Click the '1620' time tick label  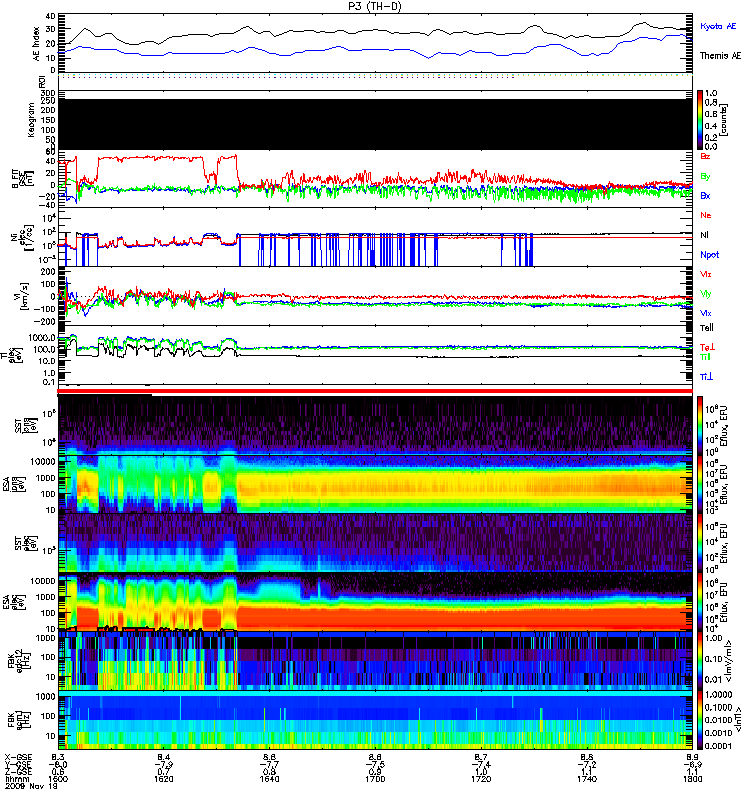click(x=164, y=779)
